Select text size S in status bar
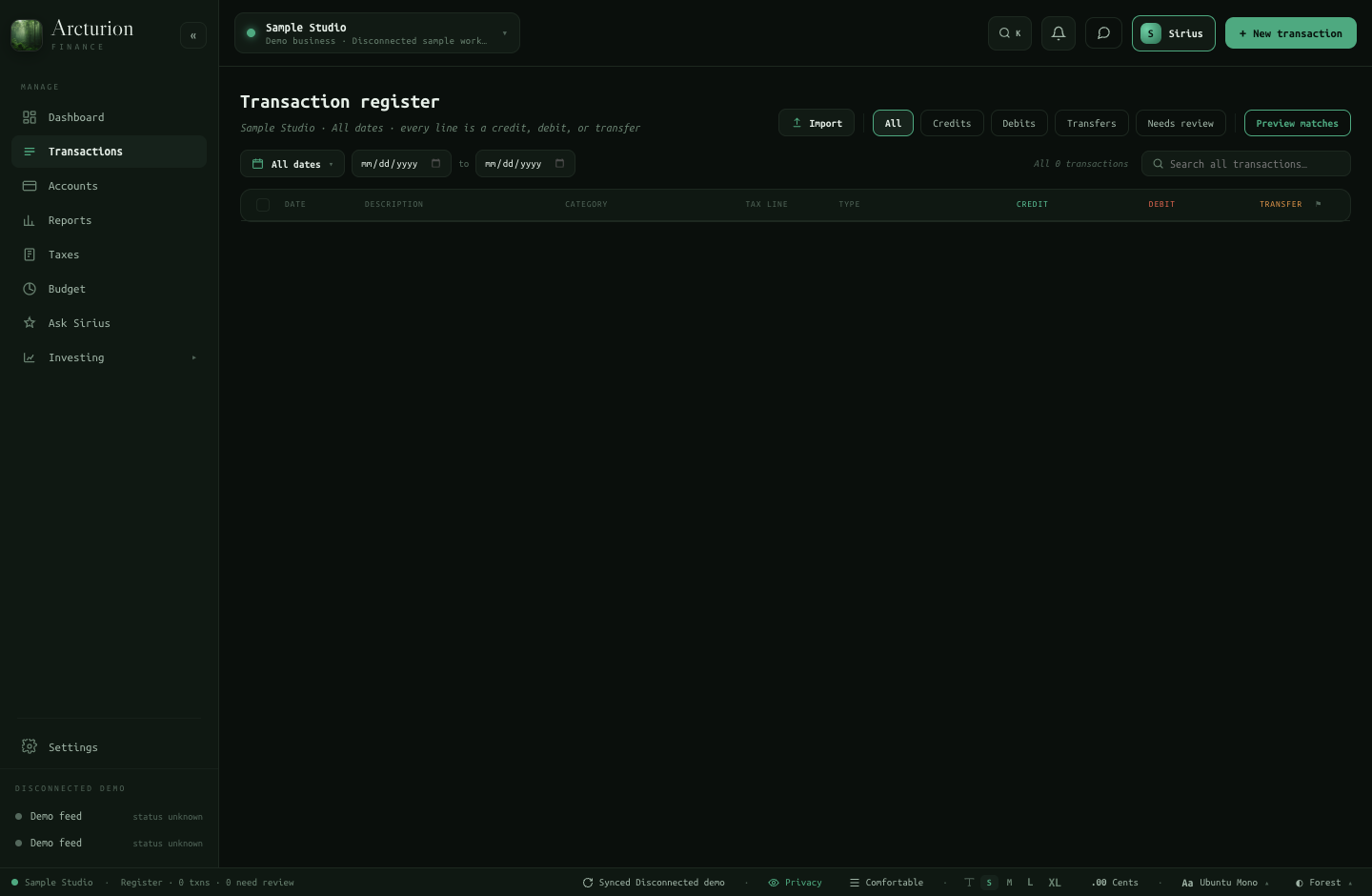Screen dimensions: 1372x896 click(x=989, y=883)
